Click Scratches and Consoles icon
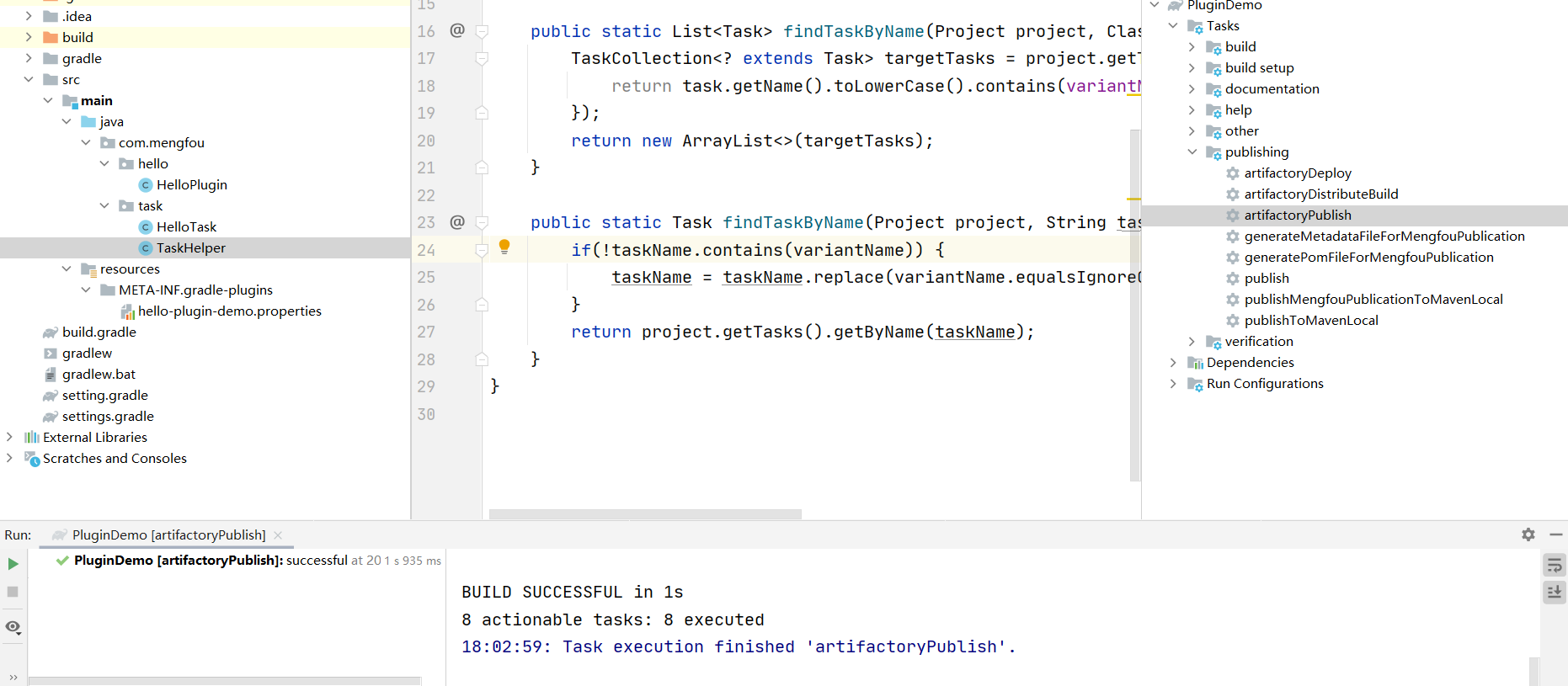The image size is (1568, 686). coord(32,459)
